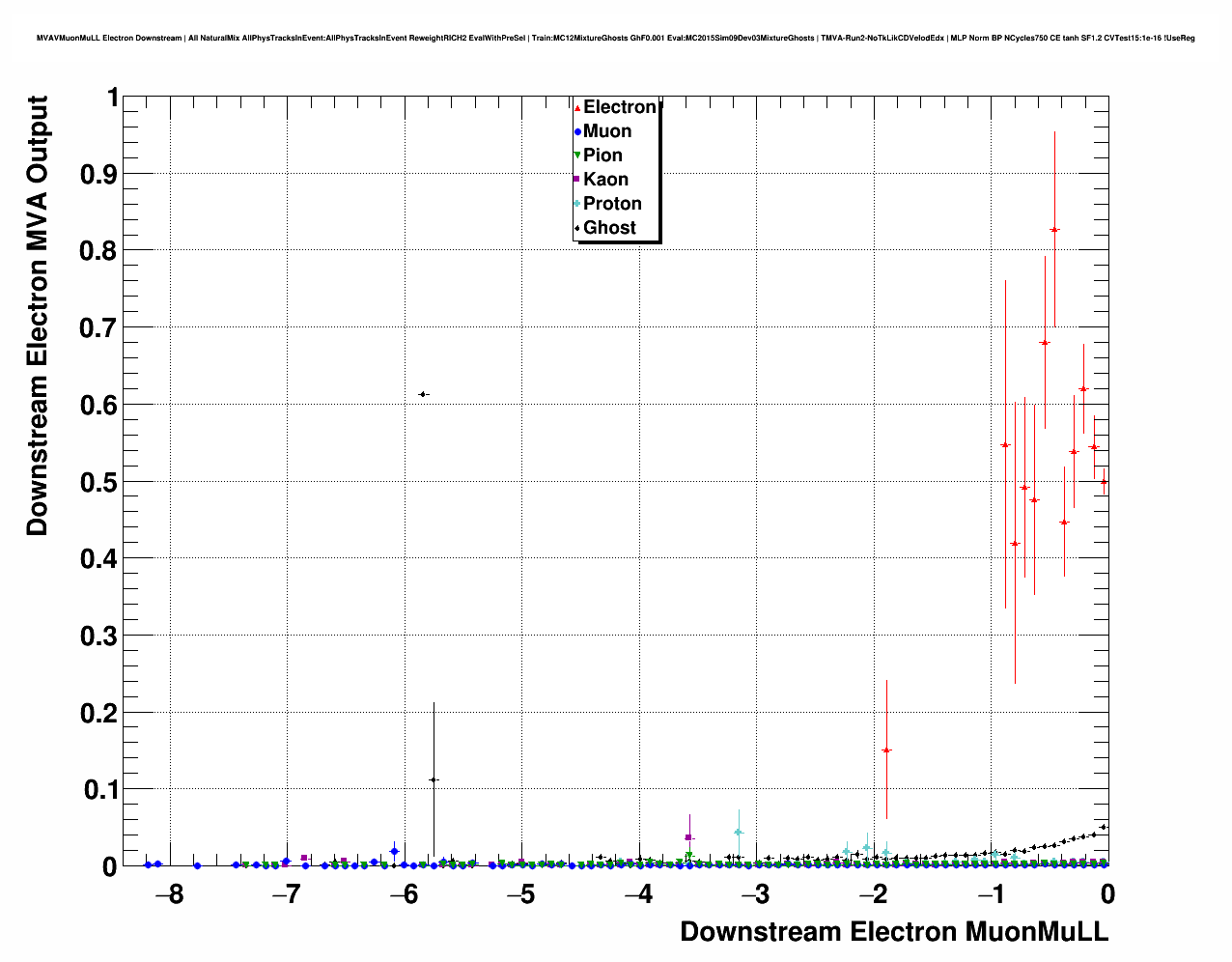
Task: Select the Ghost point with error bar near 0.11
Action: coord(434,779)
